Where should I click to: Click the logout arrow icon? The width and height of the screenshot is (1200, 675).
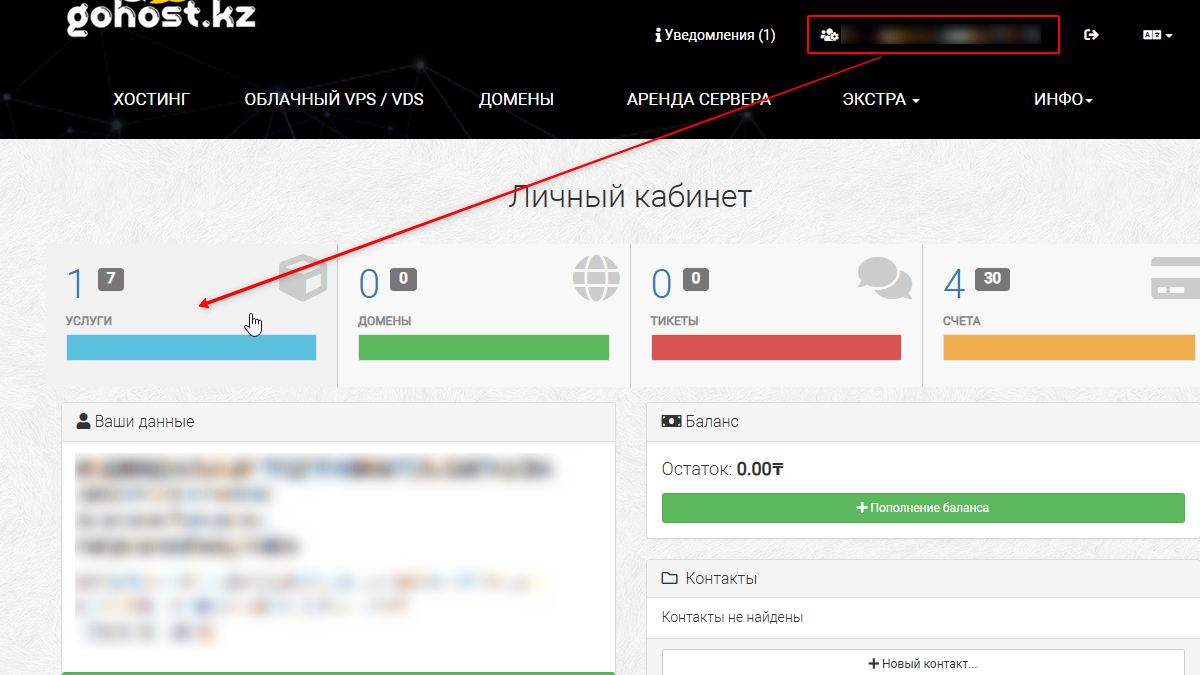click(x=1092, y=35)
